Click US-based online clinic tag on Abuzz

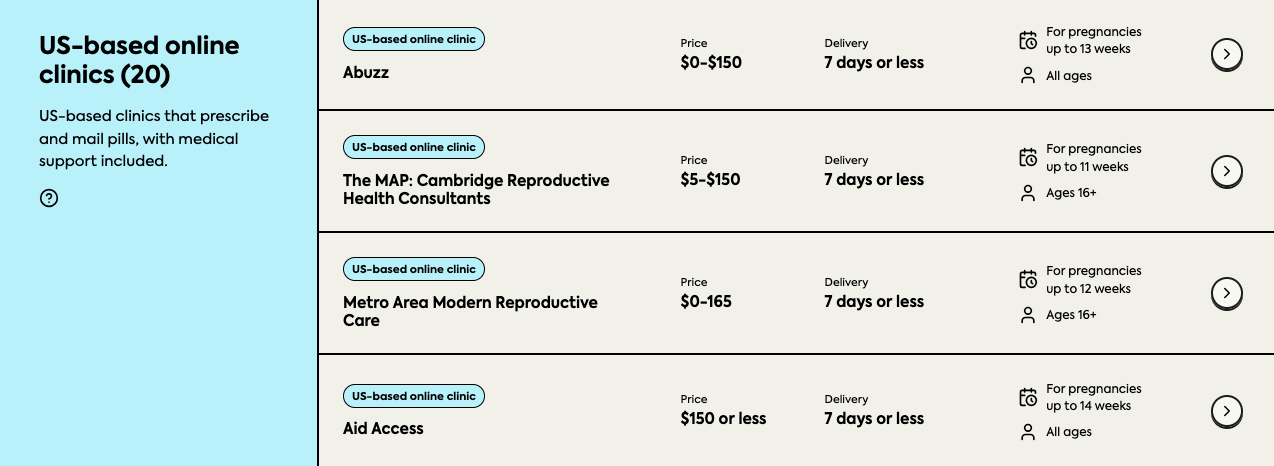coord(414,40)
